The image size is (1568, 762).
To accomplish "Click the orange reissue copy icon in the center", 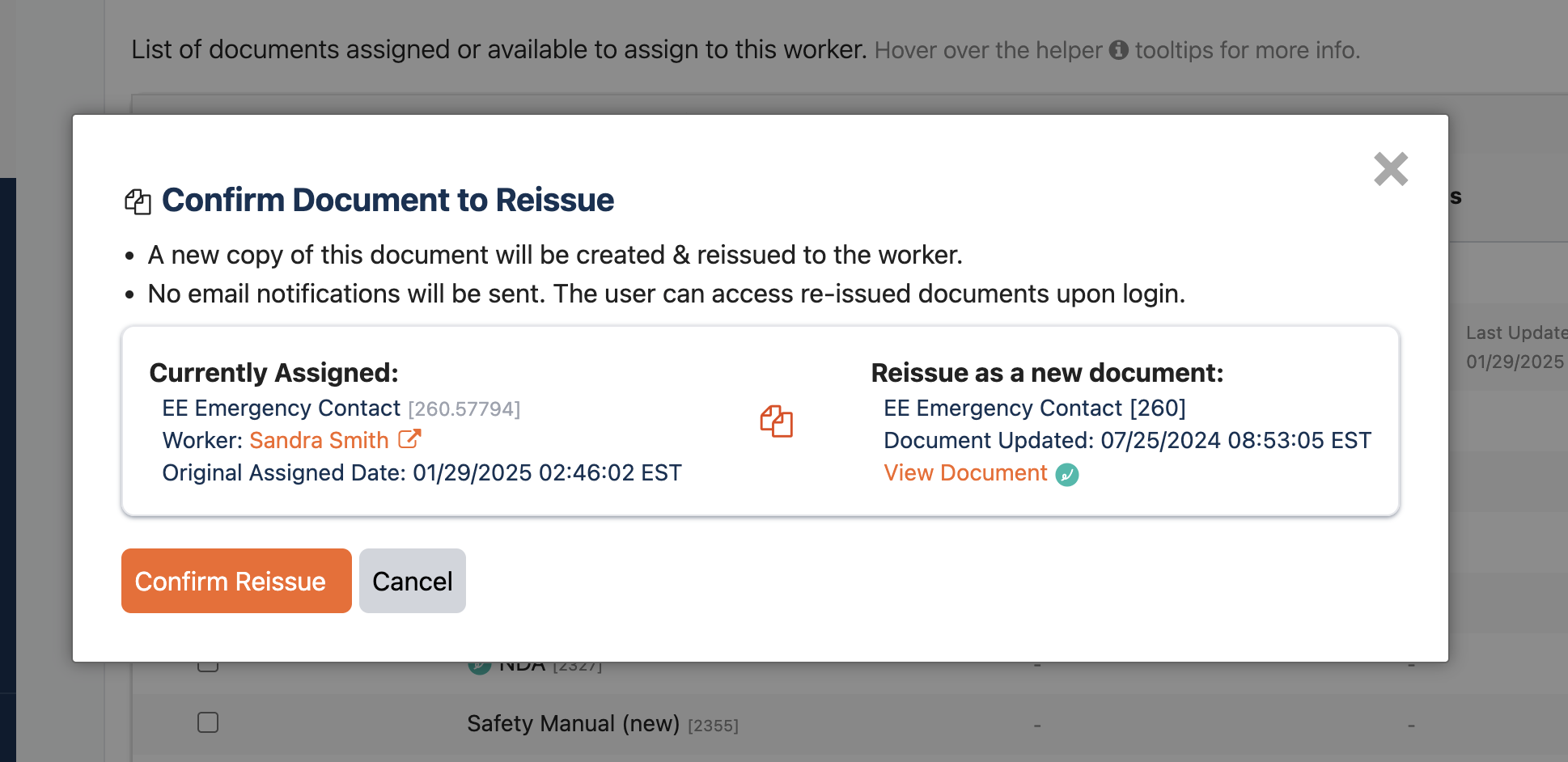I will coord(777,421).
